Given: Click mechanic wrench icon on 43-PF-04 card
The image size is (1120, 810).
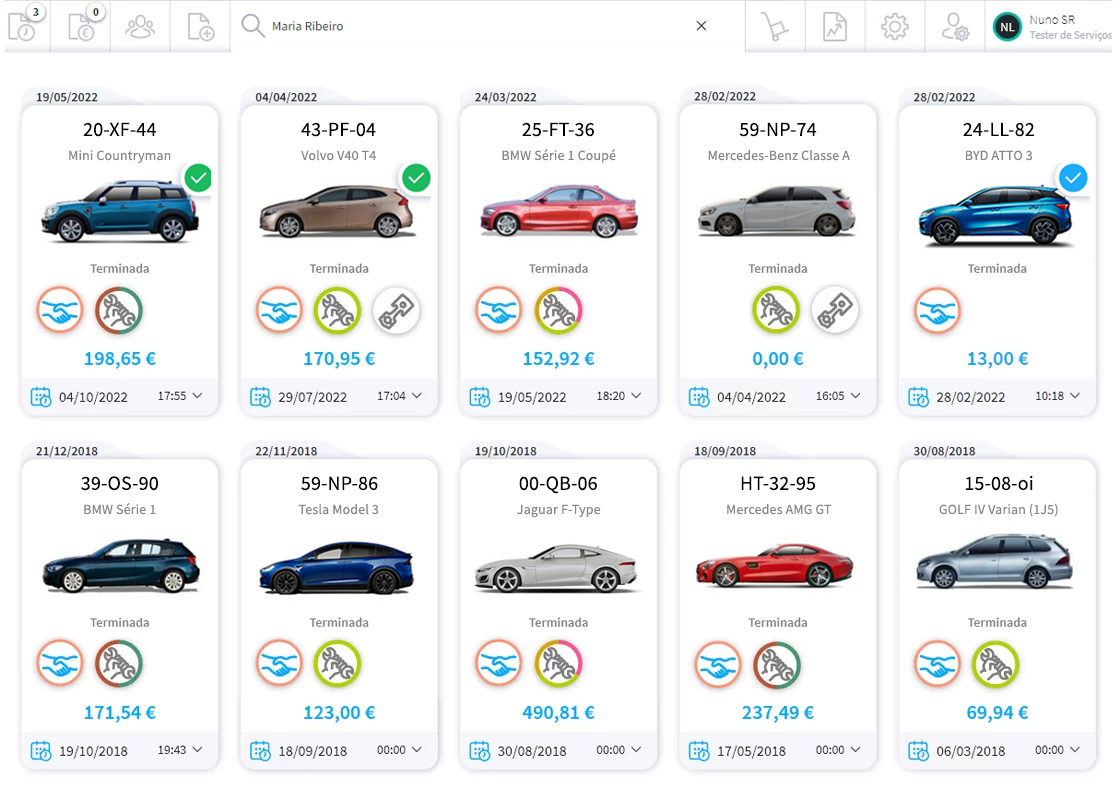Looking at the screenshot, I should pyautogui.click(x=338, y=311).
